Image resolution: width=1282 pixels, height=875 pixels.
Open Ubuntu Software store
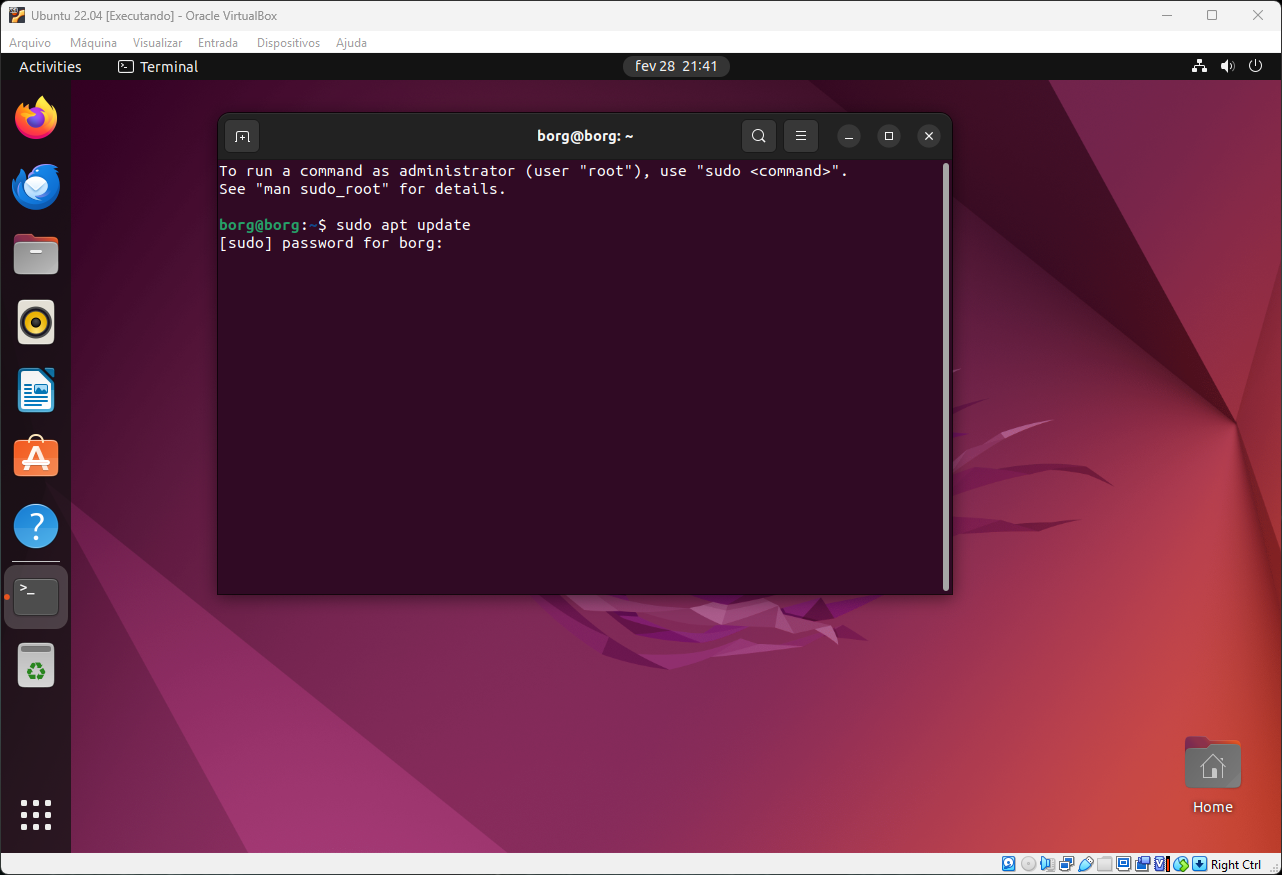[36, 458]
